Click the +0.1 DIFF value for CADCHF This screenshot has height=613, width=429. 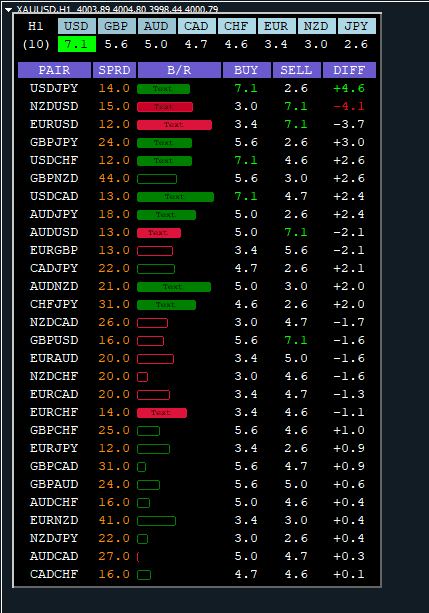349,574
